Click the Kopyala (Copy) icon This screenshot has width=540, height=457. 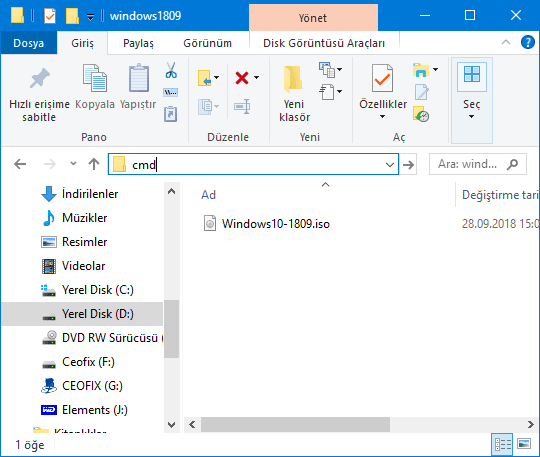point(95,78)
